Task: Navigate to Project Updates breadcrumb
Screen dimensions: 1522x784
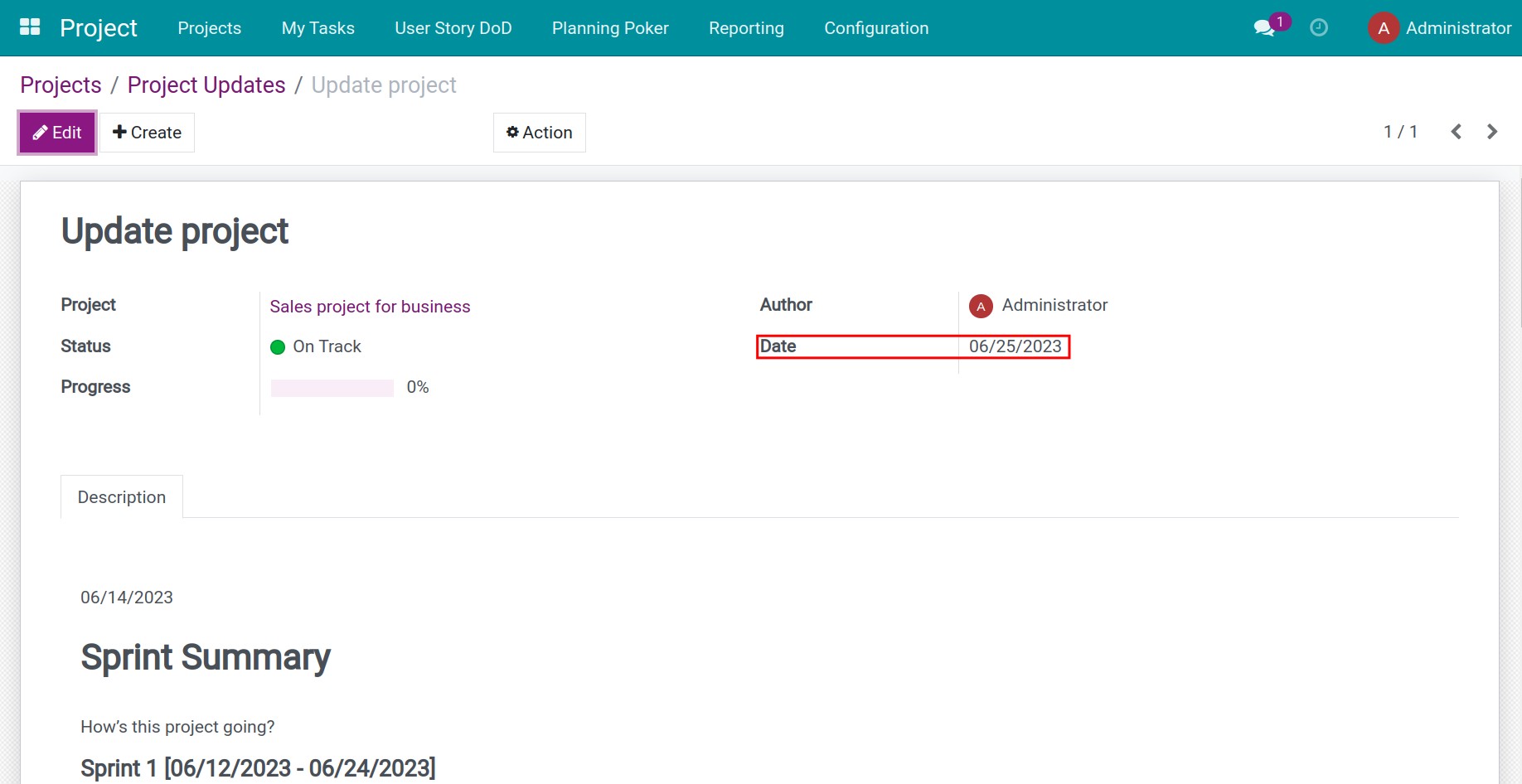Action: pos(206,85)
